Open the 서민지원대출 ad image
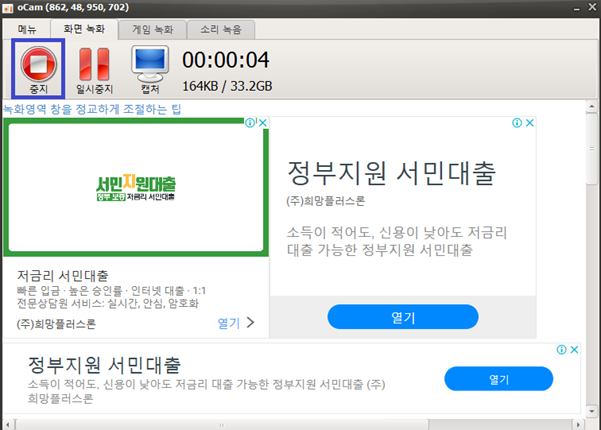 pos(136,187)
